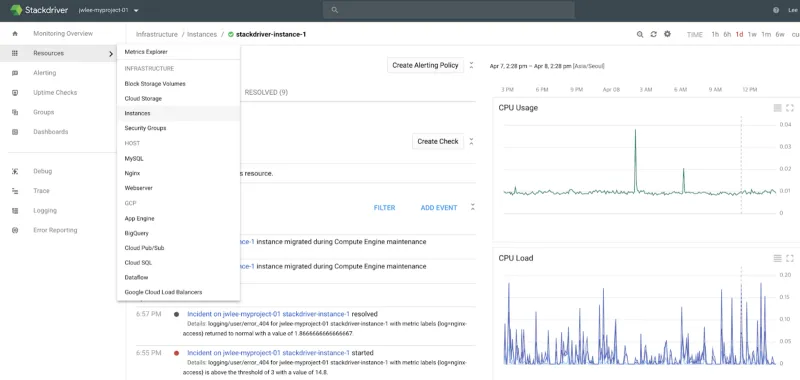Focus the top search field
This screenshot has height=380, width=800.
448,10
